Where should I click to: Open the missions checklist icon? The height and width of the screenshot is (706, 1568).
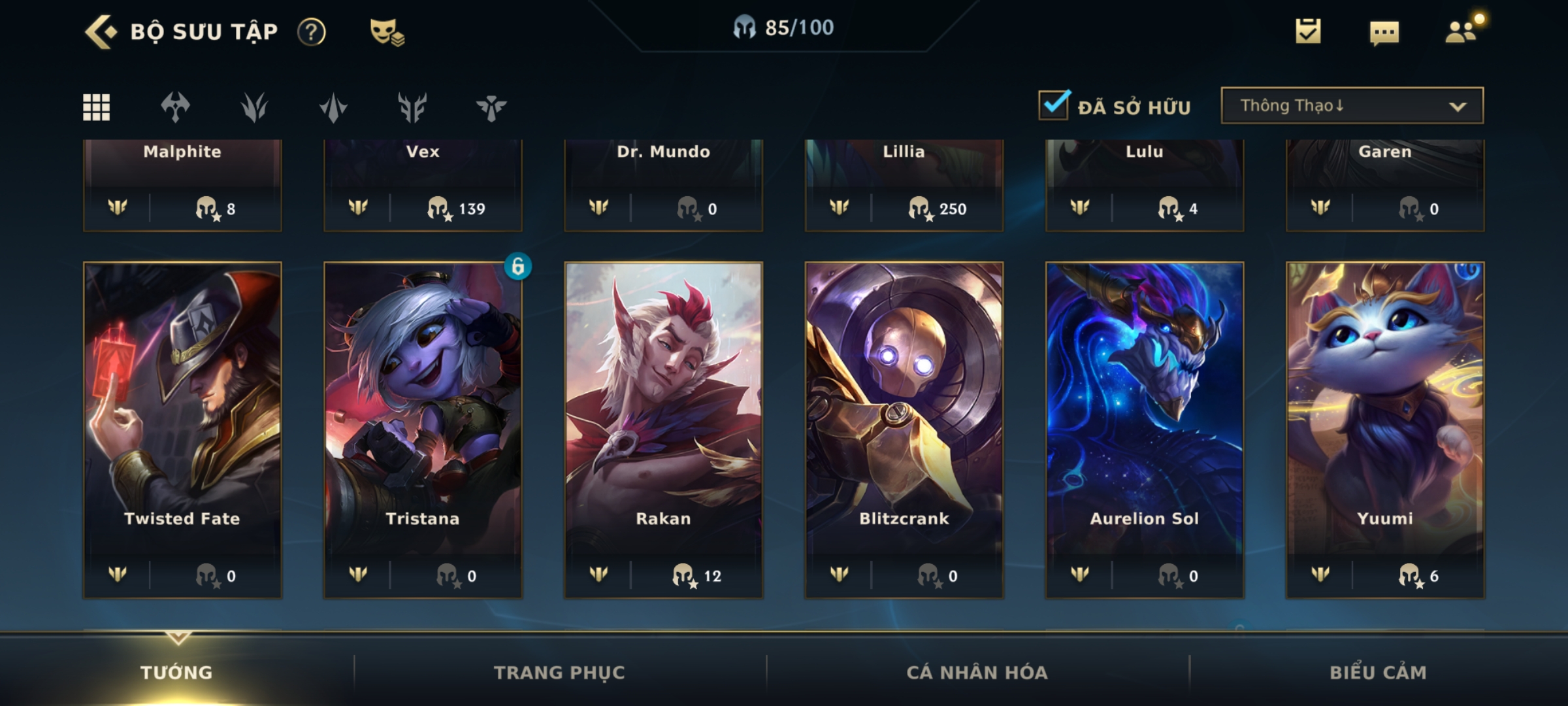pos(1308,31)
